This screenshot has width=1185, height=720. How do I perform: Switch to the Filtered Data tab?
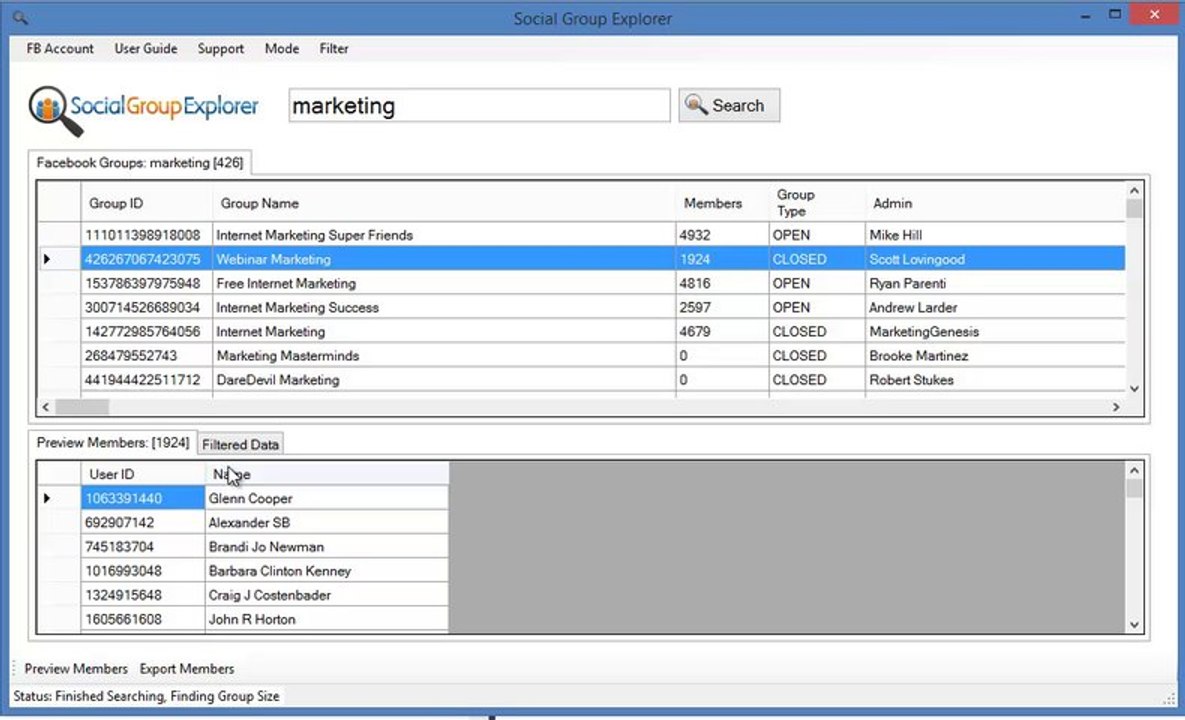(240, 444)
